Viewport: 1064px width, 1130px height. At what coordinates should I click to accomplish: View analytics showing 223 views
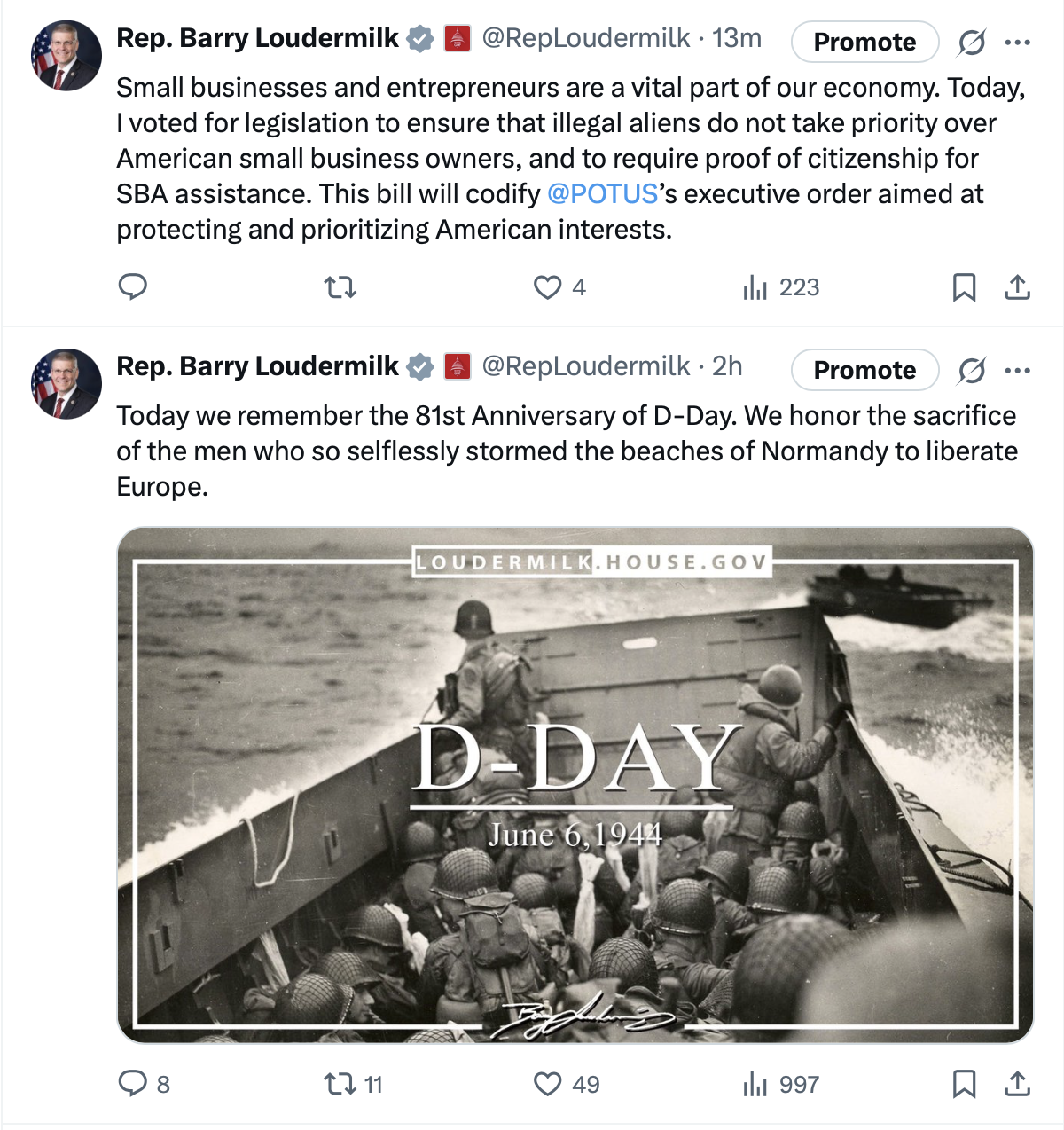[781, 287]
